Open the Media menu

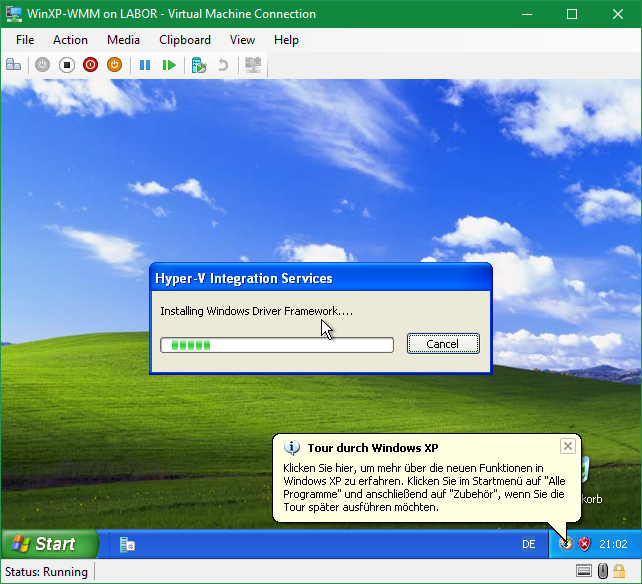(123, 40)
